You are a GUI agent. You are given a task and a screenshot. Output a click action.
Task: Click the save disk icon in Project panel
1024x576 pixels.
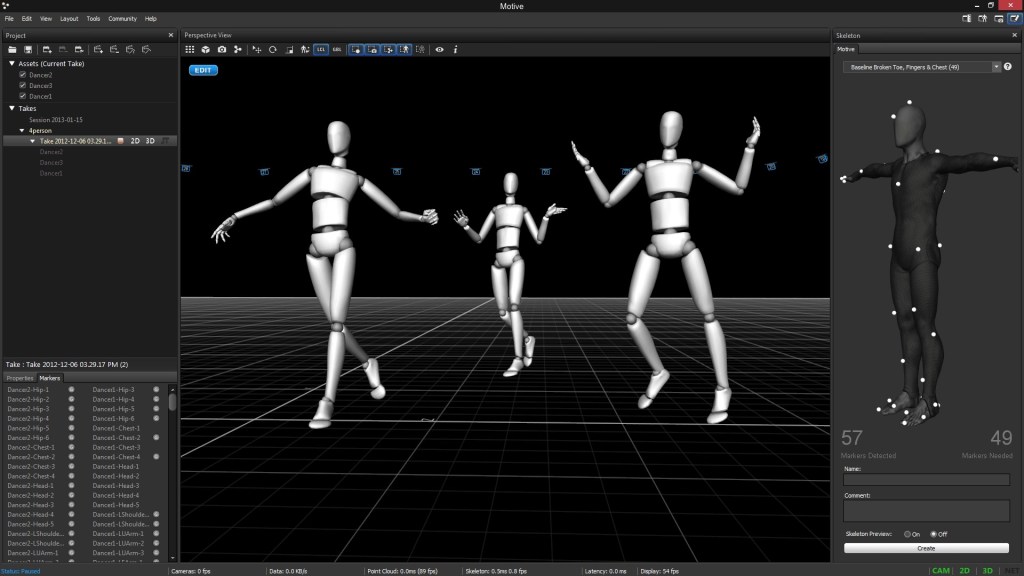tap(28, 49)
